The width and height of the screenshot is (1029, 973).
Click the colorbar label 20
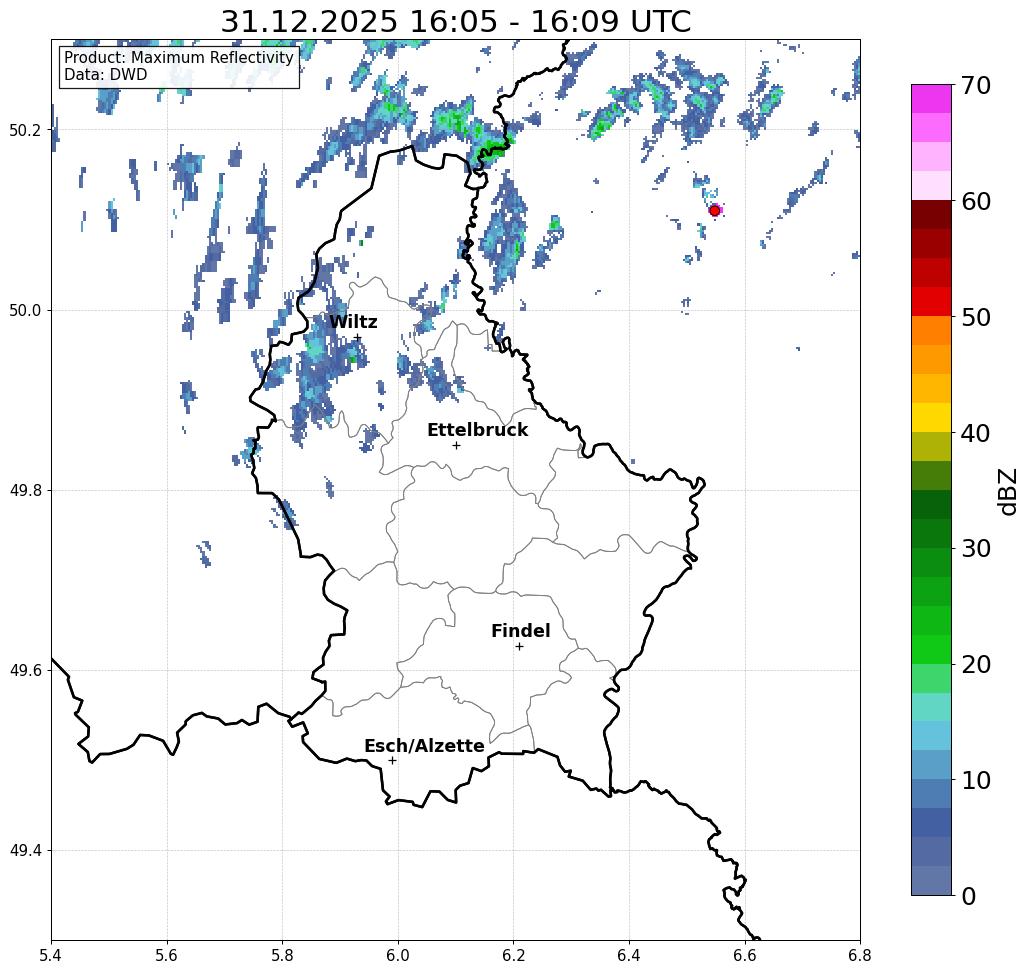976,665
